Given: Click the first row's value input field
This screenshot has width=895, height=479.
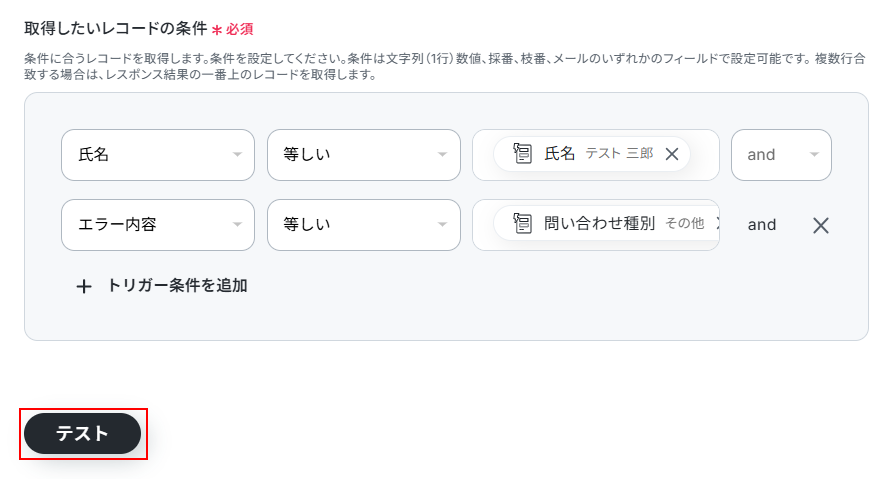Looking at the screenshot, I should 704,155.
